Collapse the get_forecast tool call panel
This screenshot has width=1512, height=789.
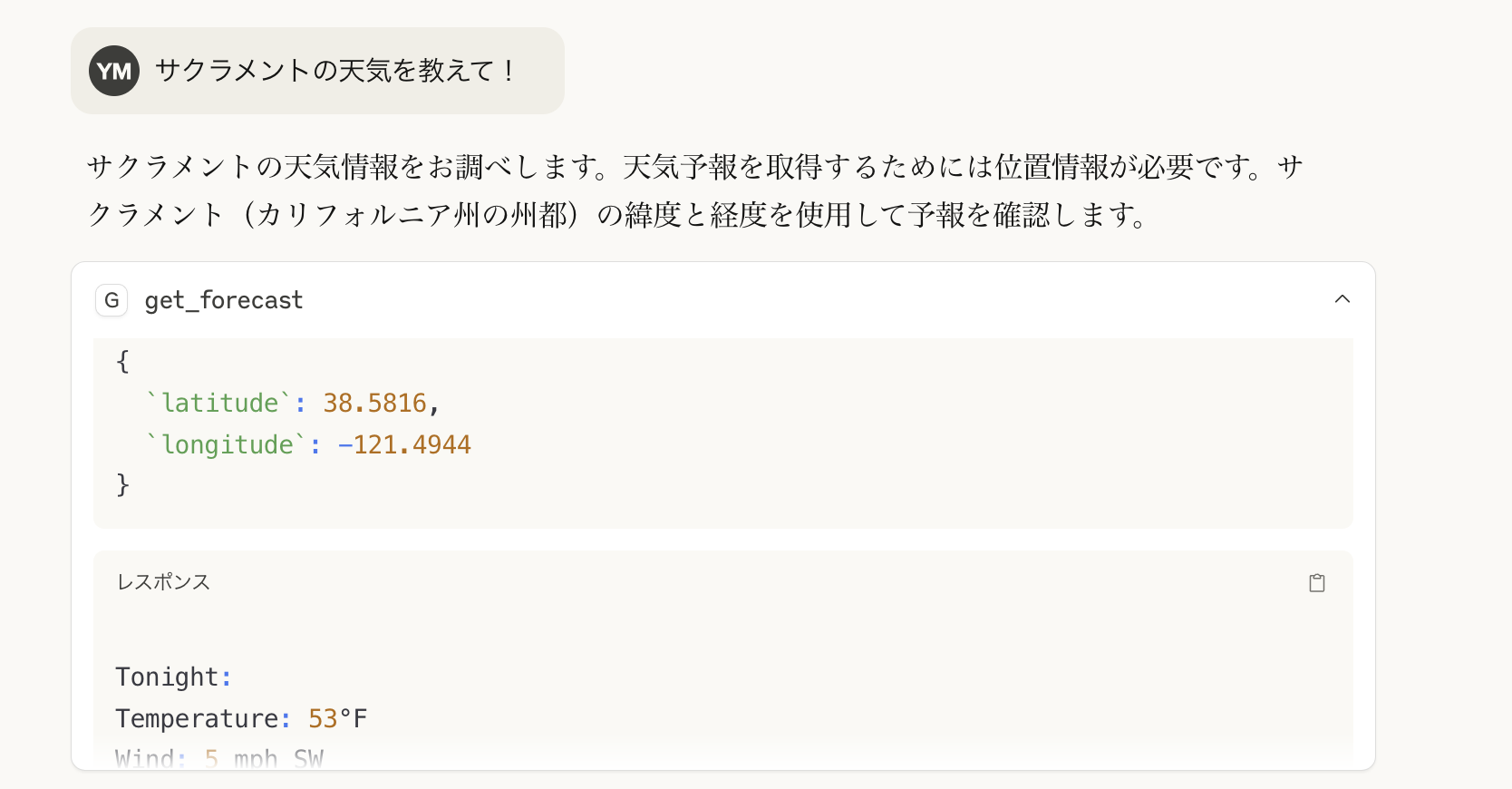pyautogui.click(x=1342, y=299)
